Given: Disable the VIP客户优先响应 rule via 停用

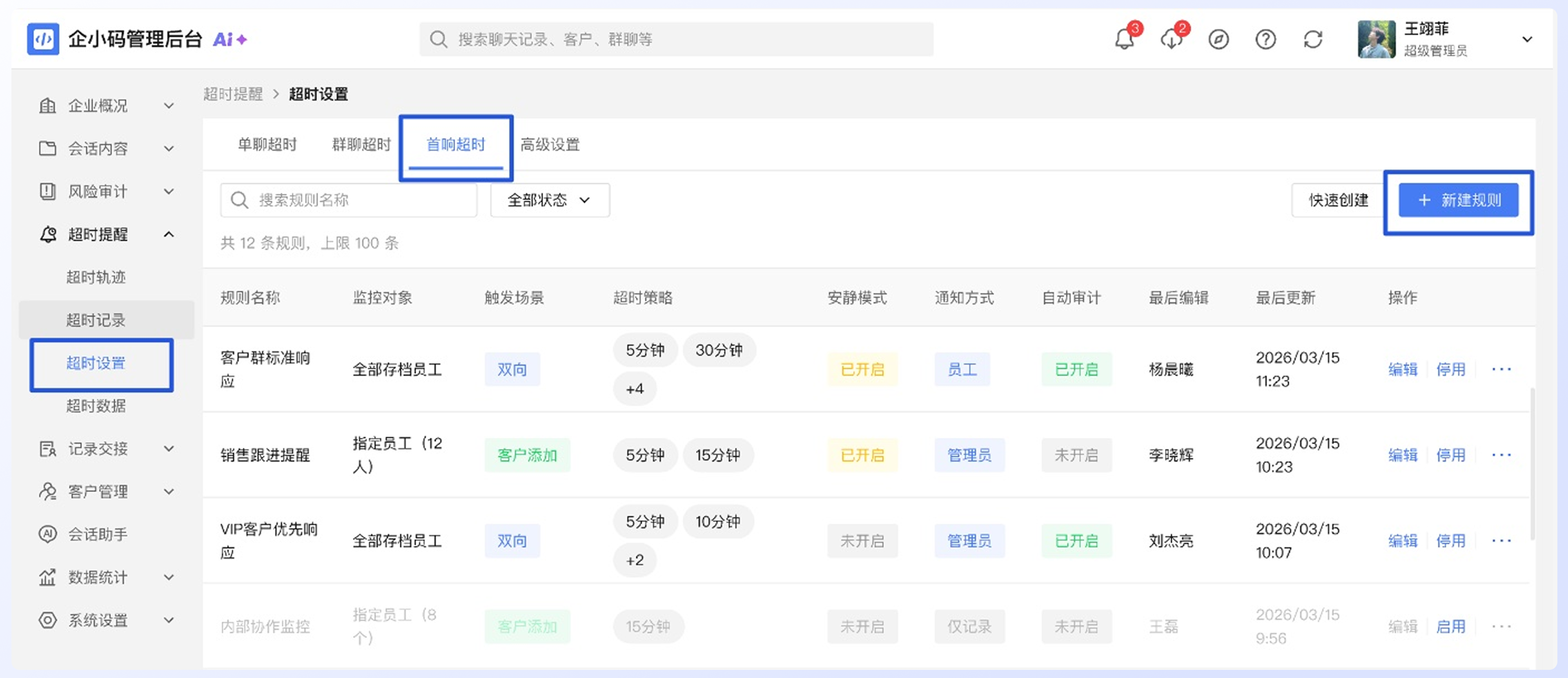Looking at the screenshot, I should point(1450,541).
